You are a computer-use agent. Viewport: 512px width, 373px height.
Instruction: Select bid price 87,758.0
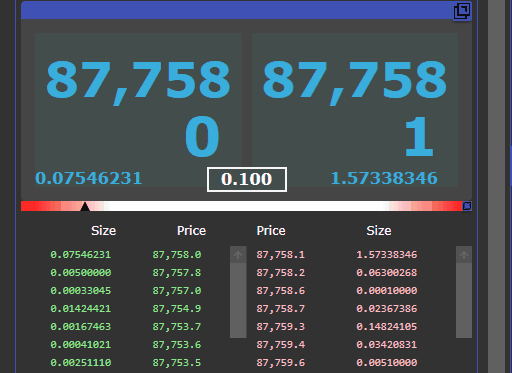tap(177, 255)
